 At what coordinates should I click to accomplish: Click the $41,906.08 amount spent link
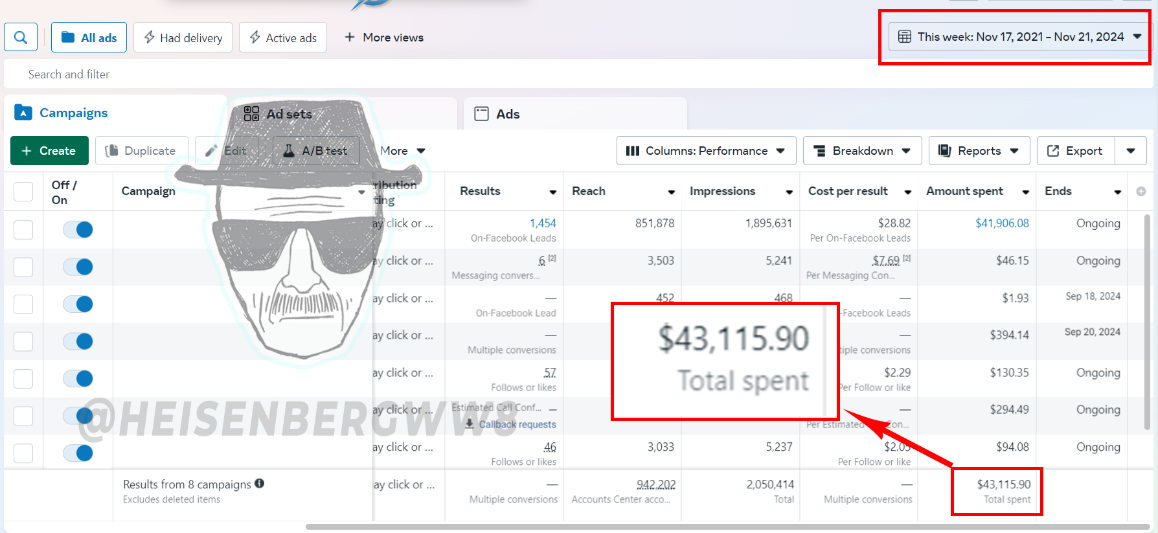click(1002, 223)
